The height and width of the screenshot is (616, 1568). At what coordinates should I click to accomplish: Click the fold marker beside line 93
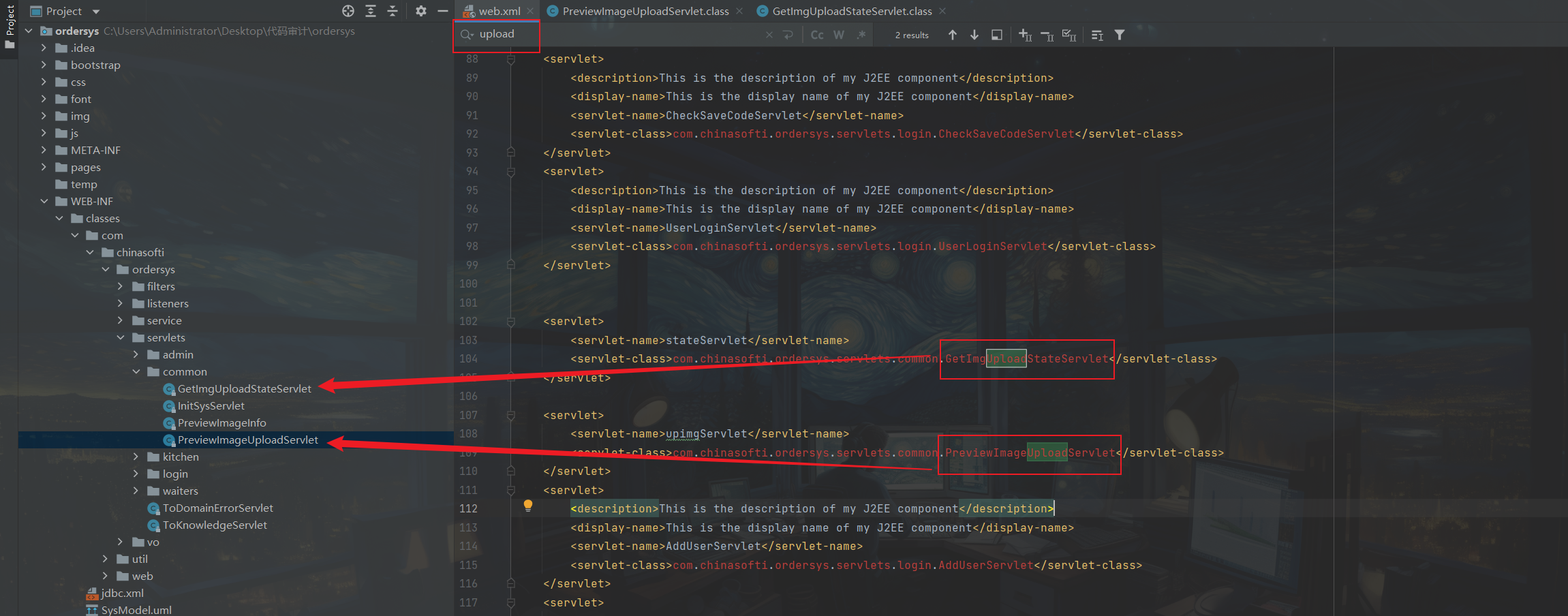511,153
